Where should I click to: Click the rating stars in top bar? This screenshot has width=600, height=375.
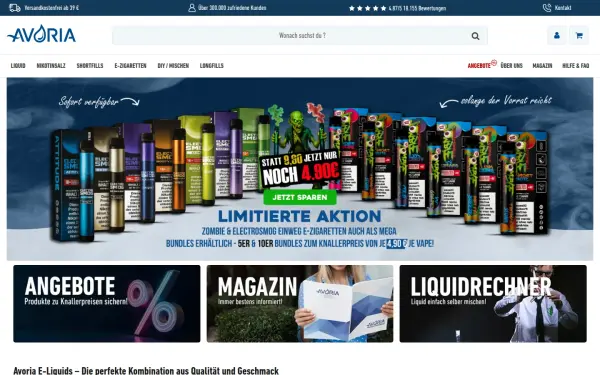(x=367, y=8)
